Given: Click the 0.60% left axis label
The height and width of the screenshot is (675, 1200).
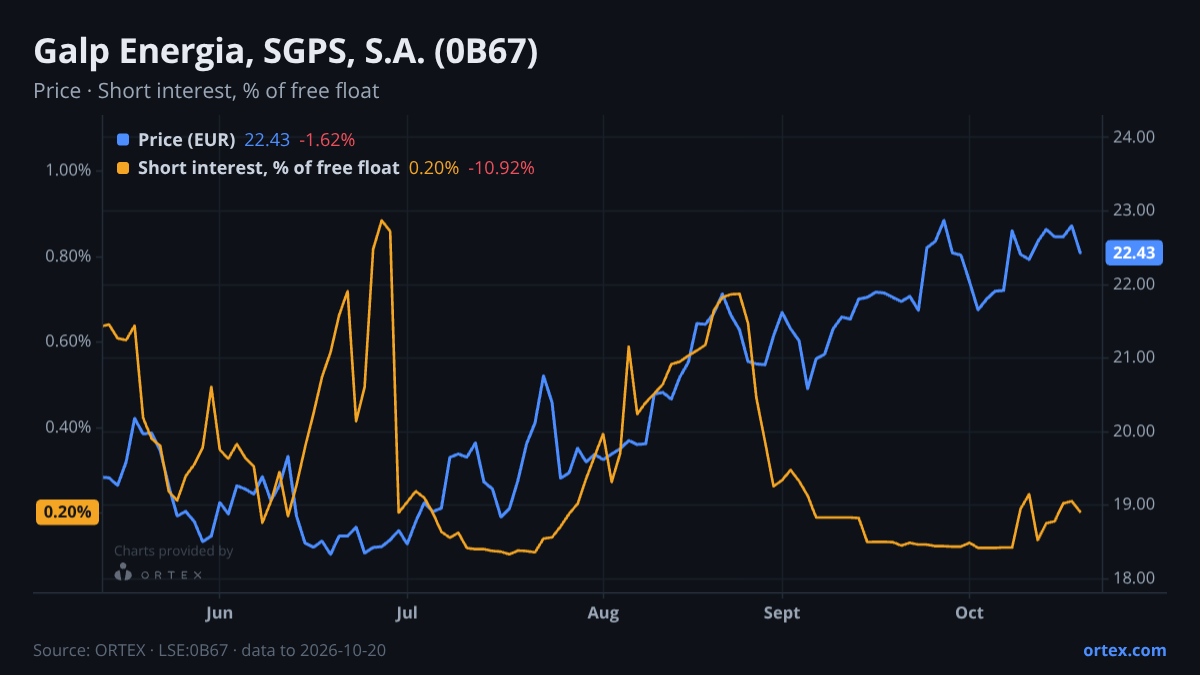Looking at the screenshot, I should pos(69,342).
